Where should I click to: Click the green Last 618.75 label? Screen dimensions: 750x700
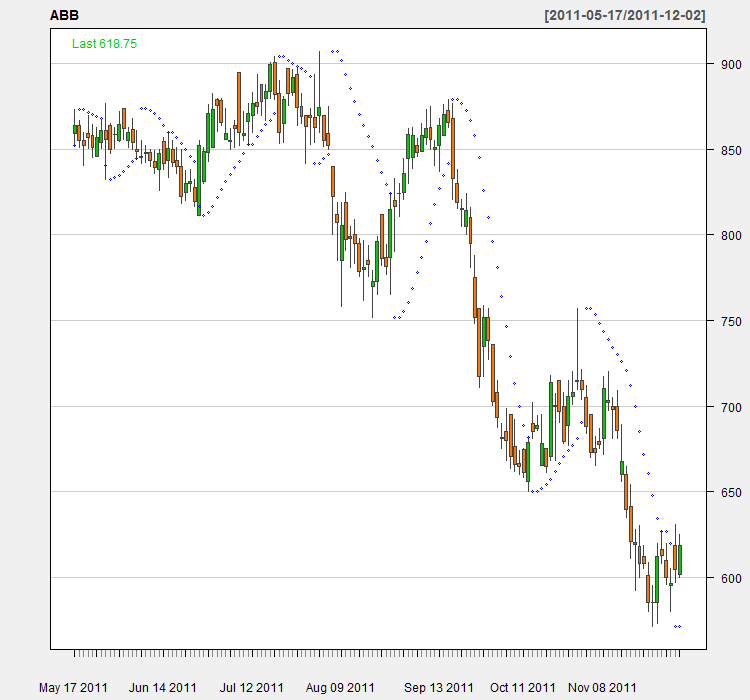click(x=104, y=44)
